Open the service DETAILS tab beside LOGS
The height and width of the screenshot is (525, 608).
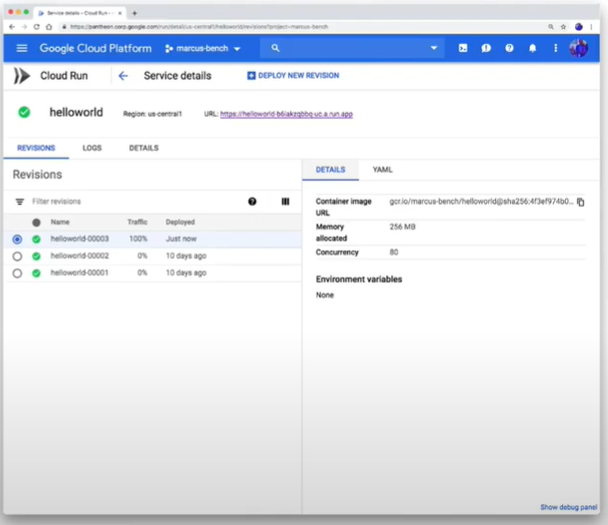[144, 148]
